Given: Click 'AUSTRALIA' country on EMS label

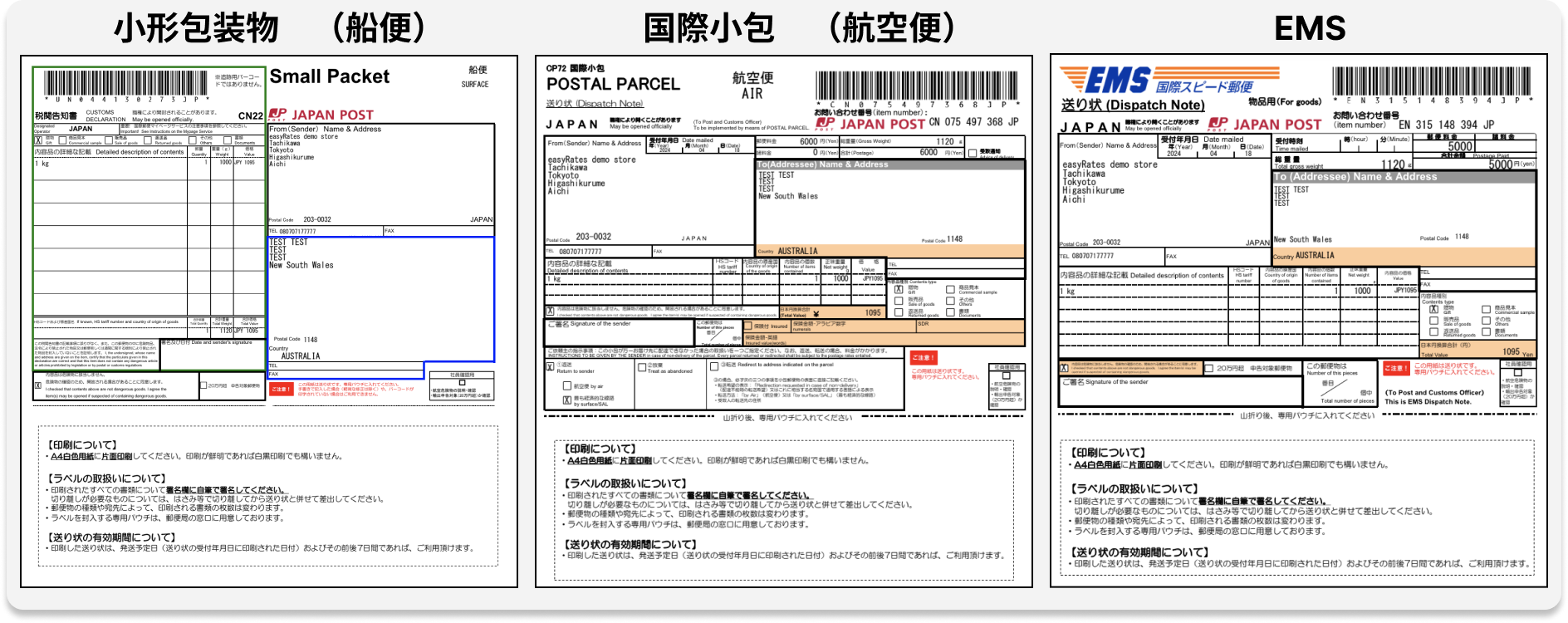Looking at the screenshot, I should point(1315,256).
